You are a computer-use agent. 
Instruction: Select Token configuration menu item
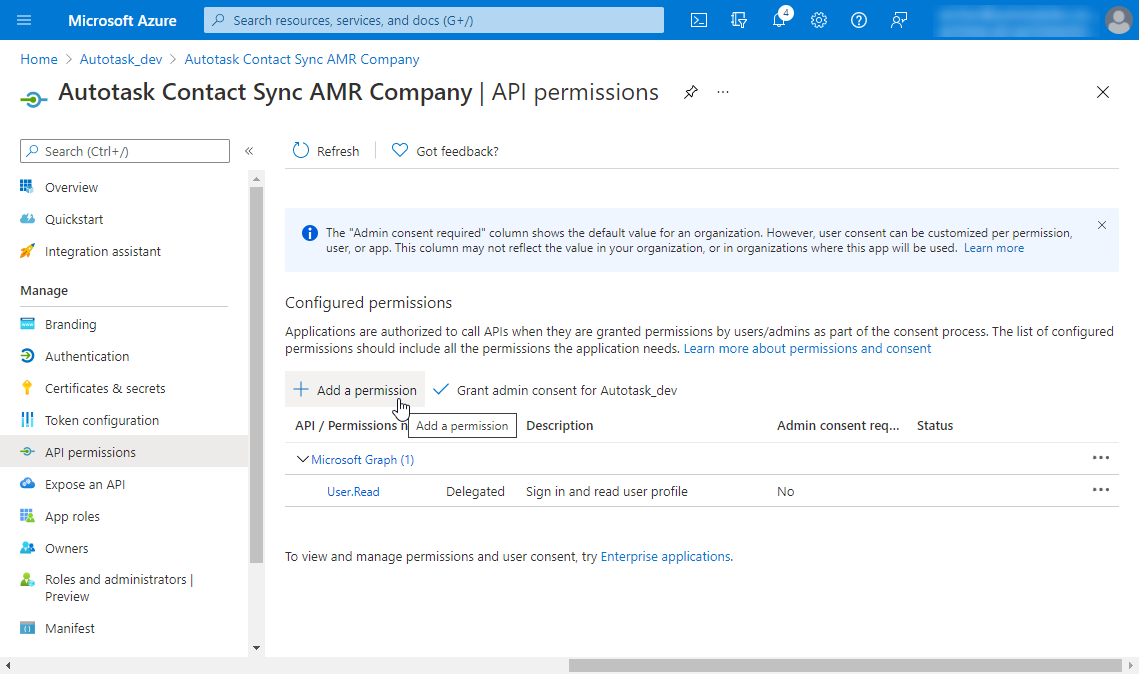(x=102, y=420)
